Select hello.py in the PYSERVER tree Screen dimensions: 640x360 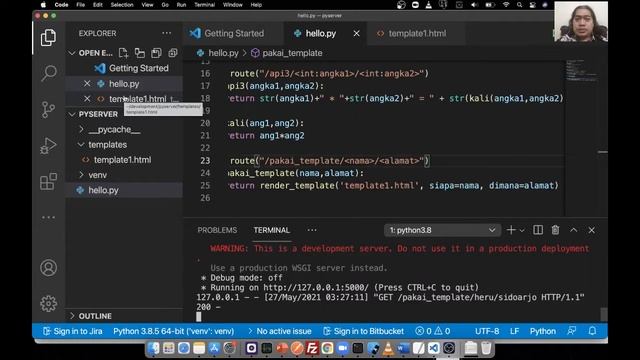point(103,190)
